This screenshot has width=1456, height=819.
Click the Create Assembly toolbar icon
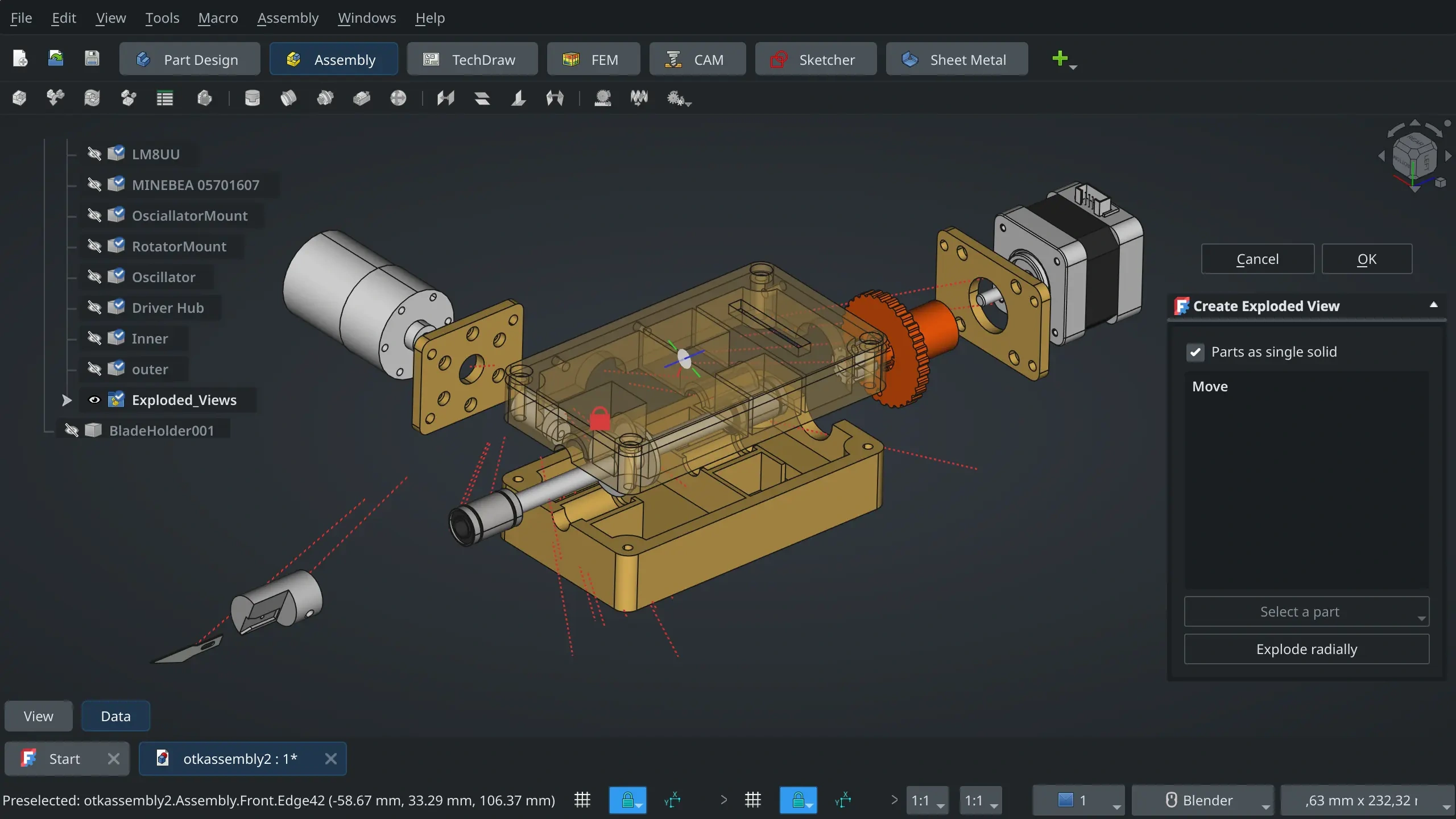pyautogui.click(x=19, y=98)
